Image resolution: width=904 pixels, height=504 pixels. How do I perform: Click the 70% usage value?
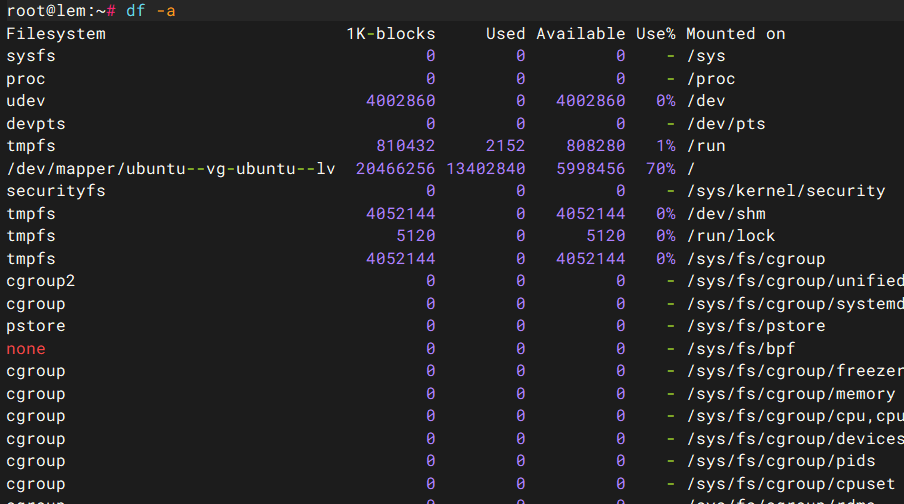[660, 168]
